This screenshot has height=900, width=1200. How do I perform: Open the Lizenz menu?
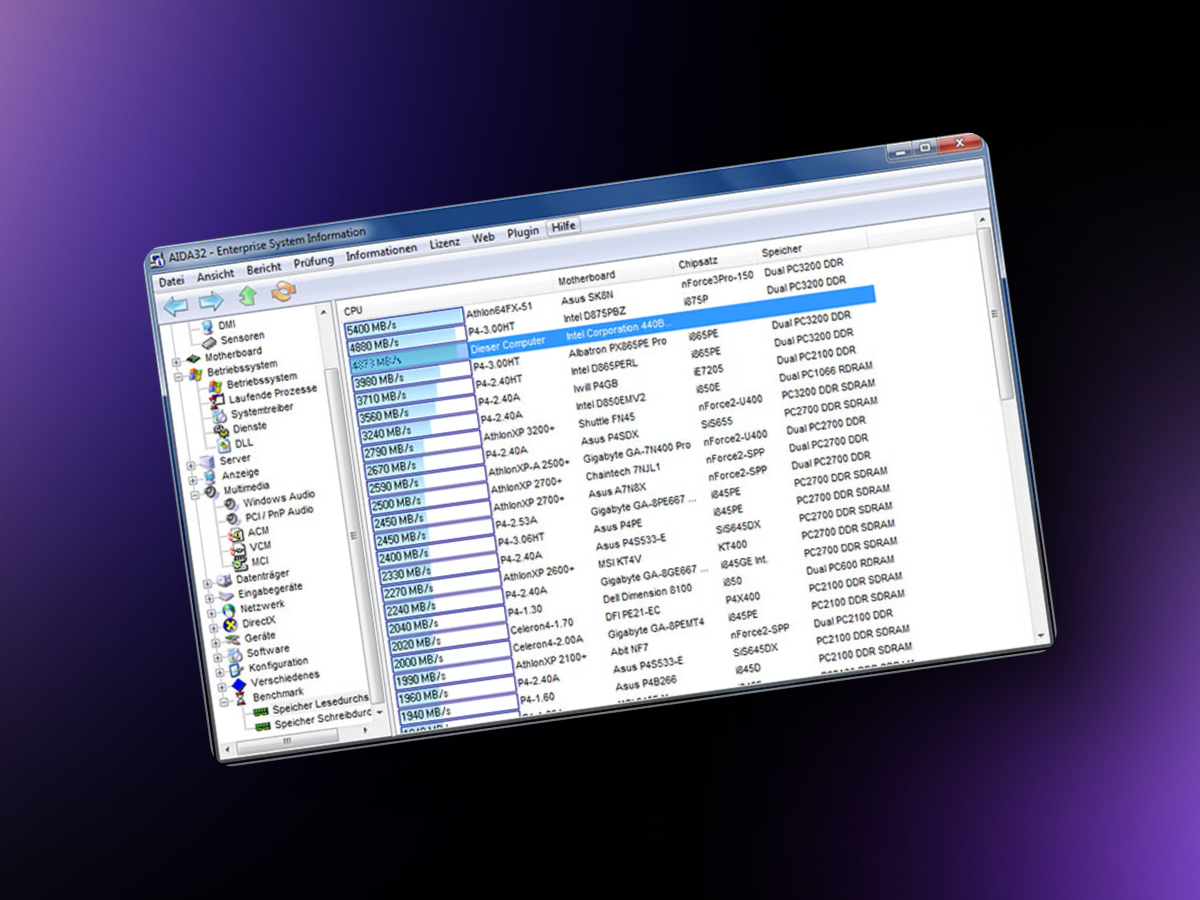[x=445, y=243]
